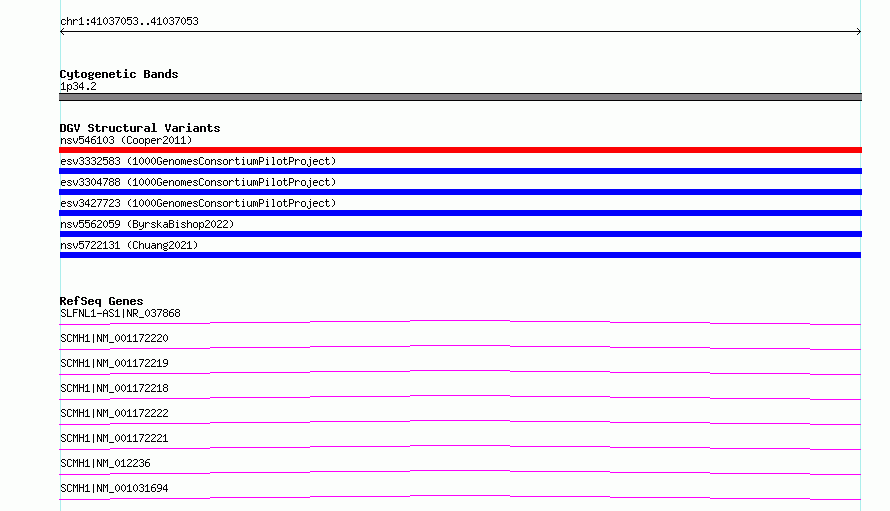The width and height of the screenshot is (890, 511).
Task: Select SCMH1|NM_001172222 transcript label
Action: pos(114,413)
